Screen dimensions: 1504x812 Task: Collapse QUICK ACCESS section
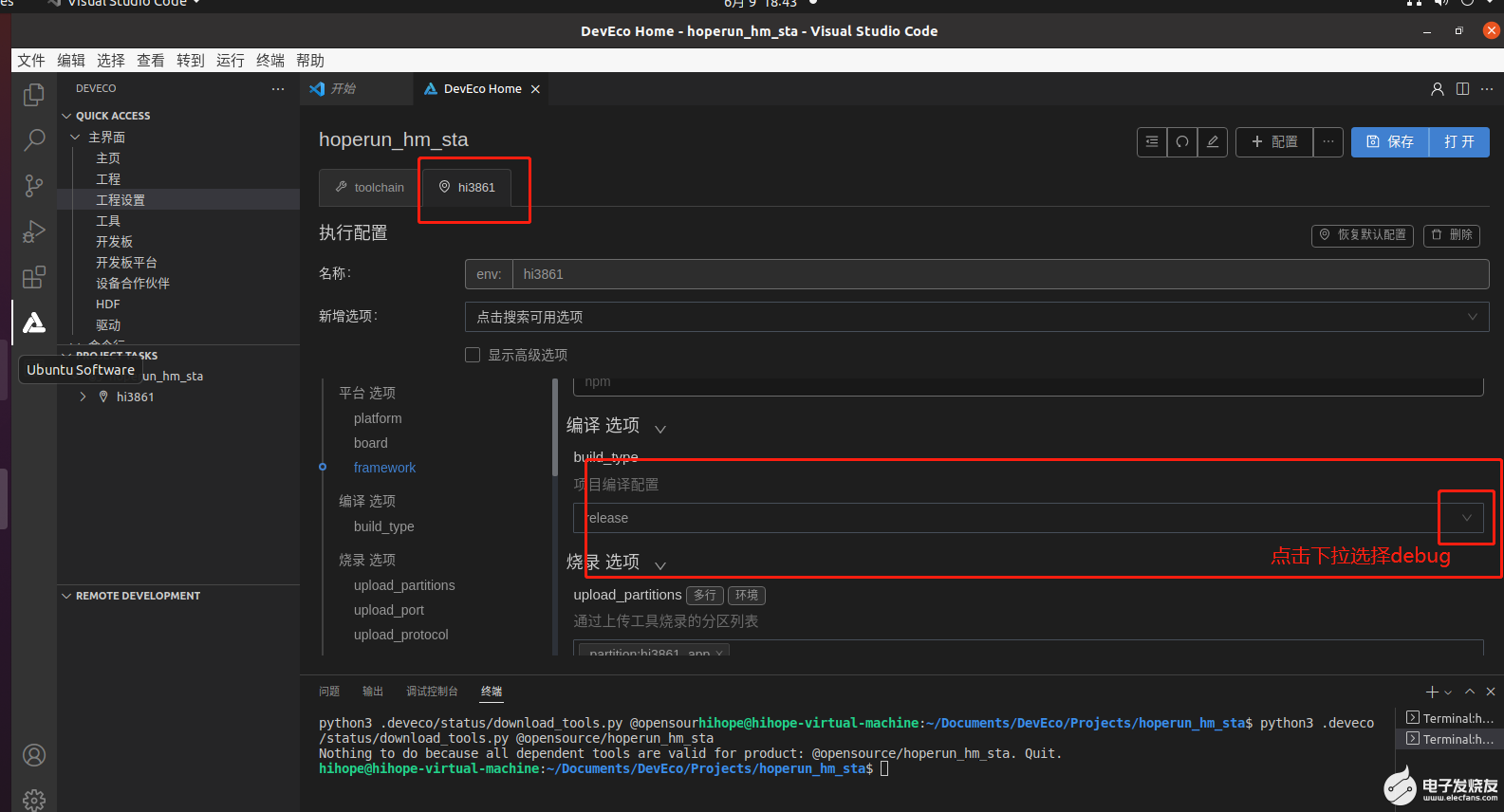66,116
